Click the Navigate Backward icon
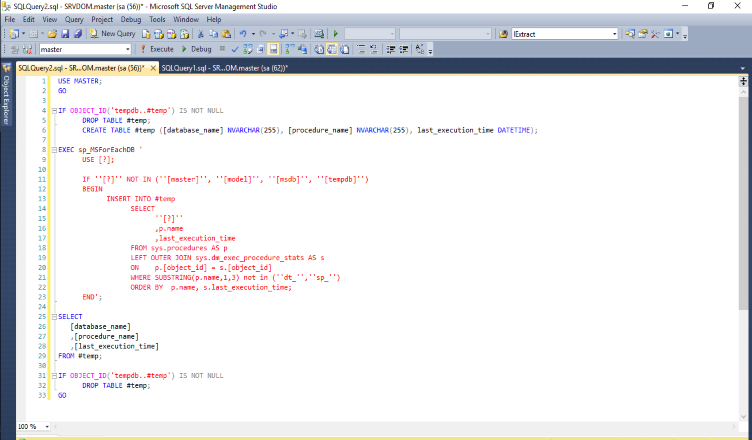 (283, 34)
